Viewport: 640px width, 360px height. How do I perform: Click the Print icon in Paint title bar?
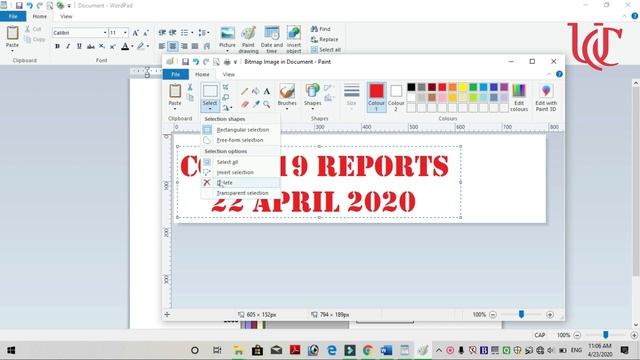(227, 62)
